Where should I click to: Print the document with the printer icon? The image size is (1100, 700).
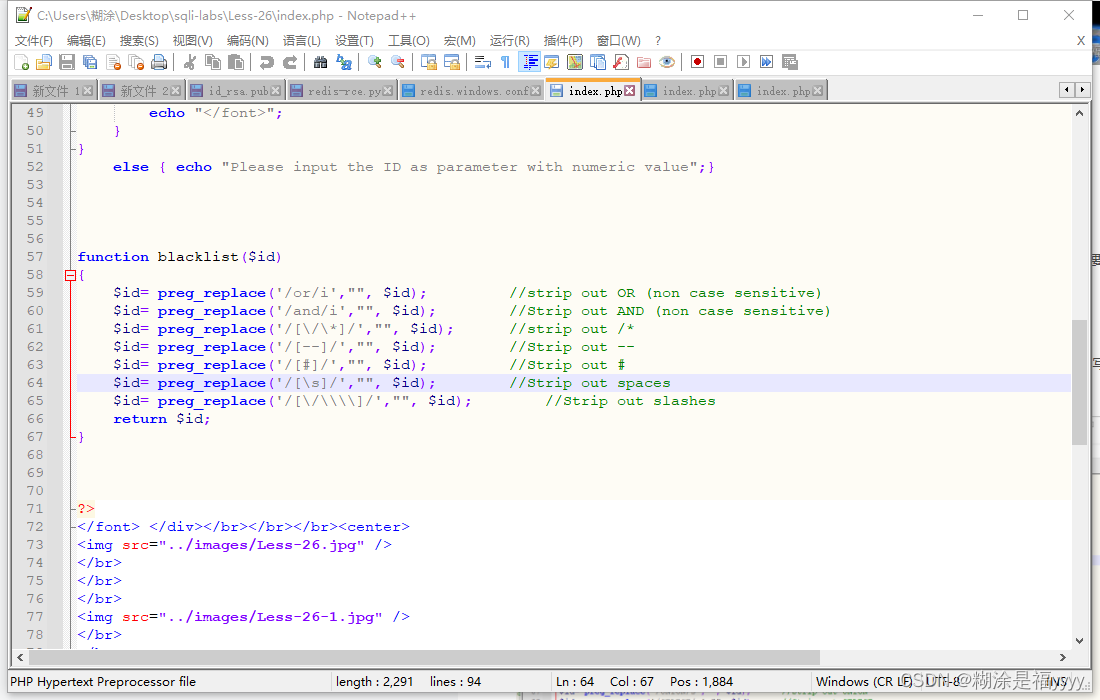159,62
